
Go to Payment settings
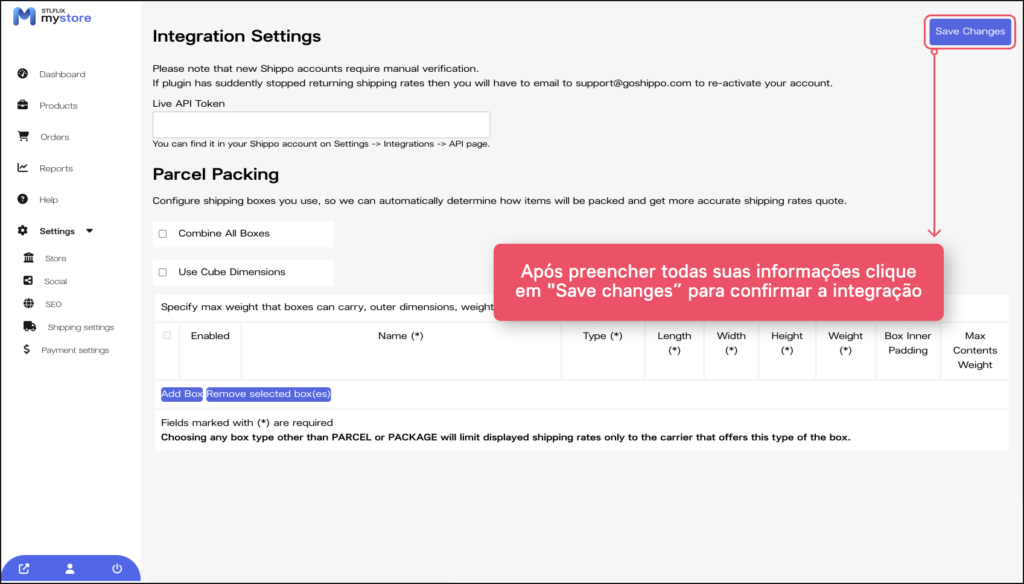point(74,350)
